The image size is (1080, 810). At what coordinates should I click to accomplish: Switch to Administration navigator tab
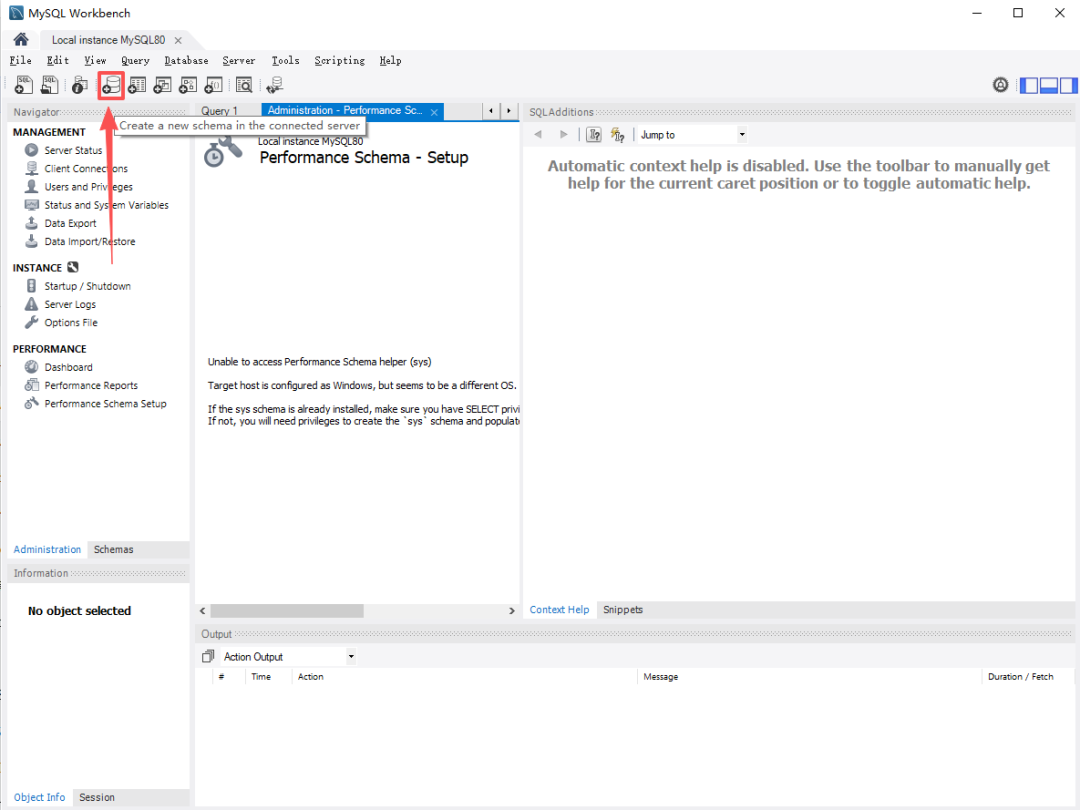[x=48, y=550]
